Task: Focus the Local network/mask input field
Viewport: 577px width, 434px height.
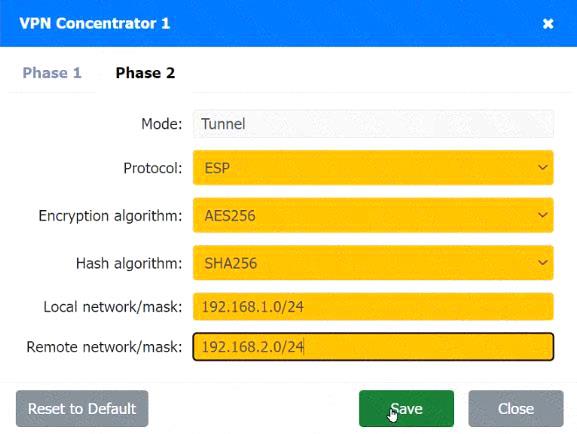Action: 373,307
